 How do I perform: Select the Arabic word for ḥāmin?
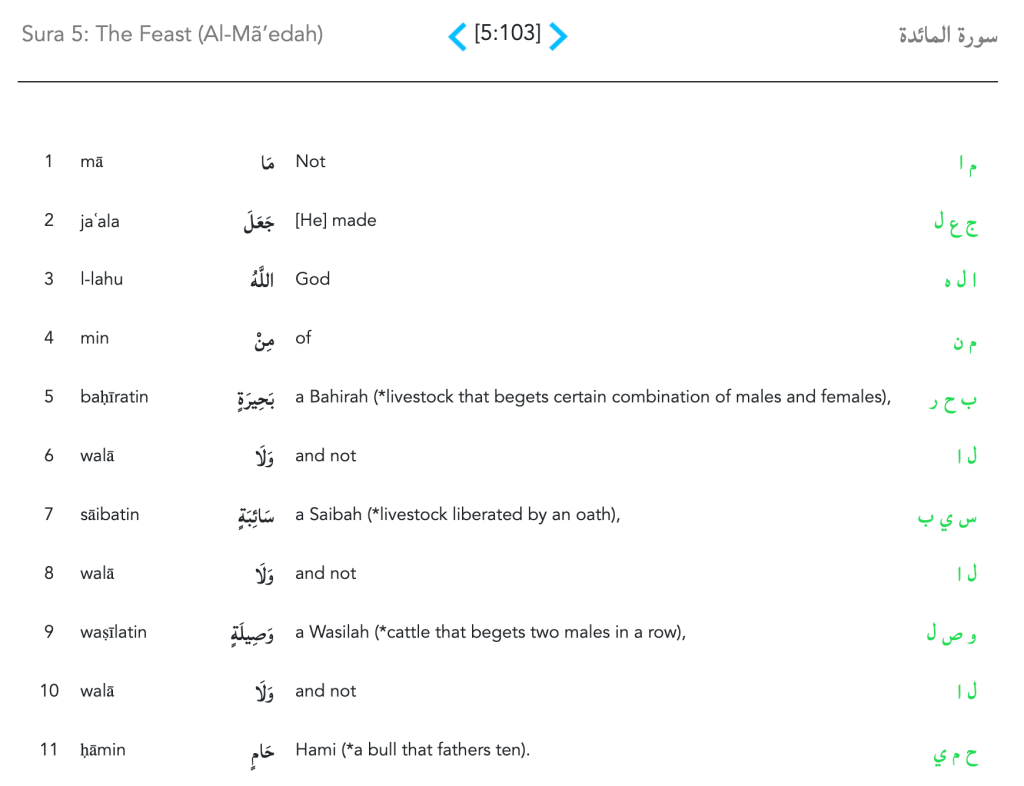pyautogui.click(x=262, y=753)
